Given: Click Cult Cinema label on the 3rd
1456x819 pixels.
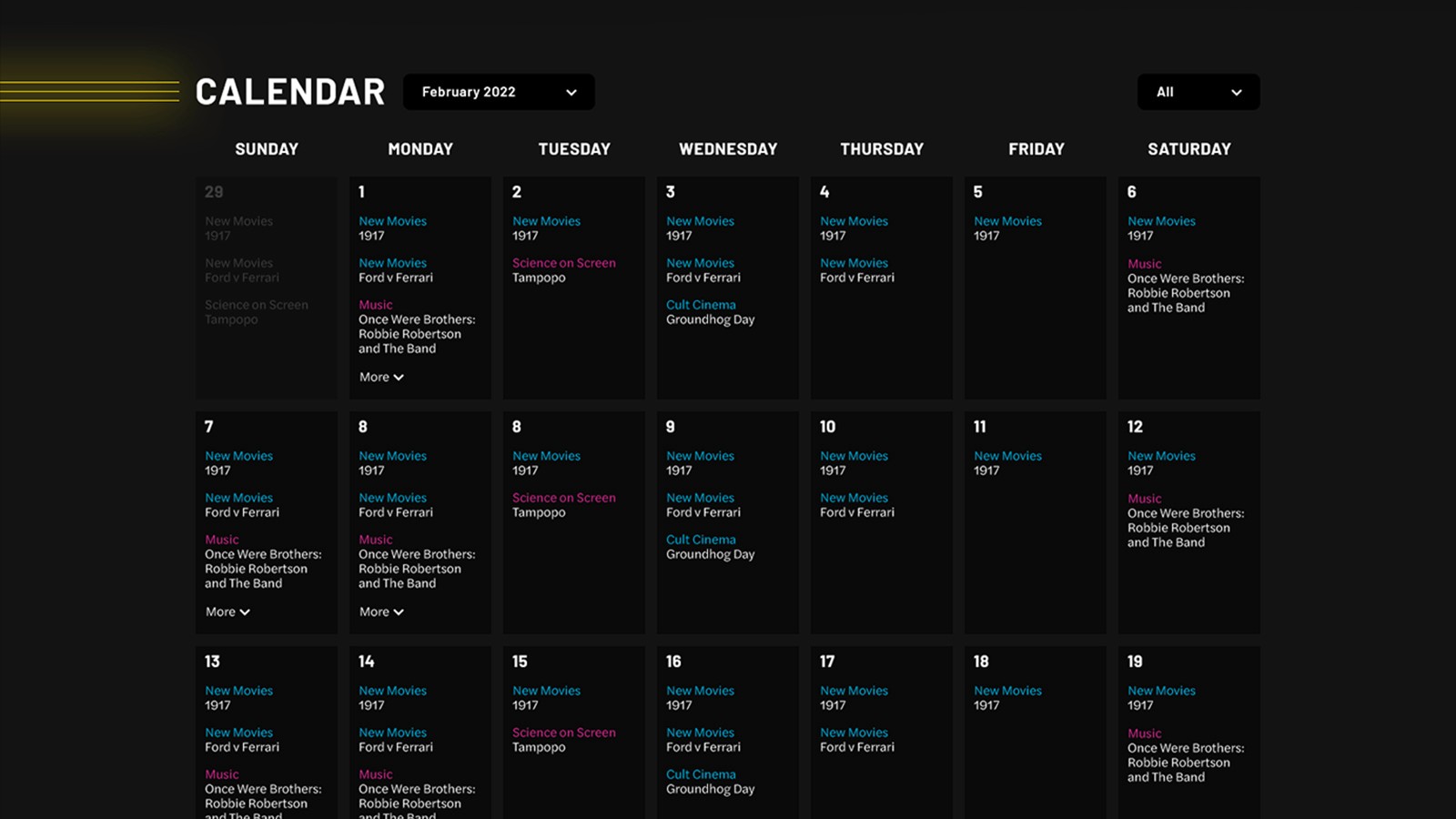Looking at the screenshot, I should [701, 305].
